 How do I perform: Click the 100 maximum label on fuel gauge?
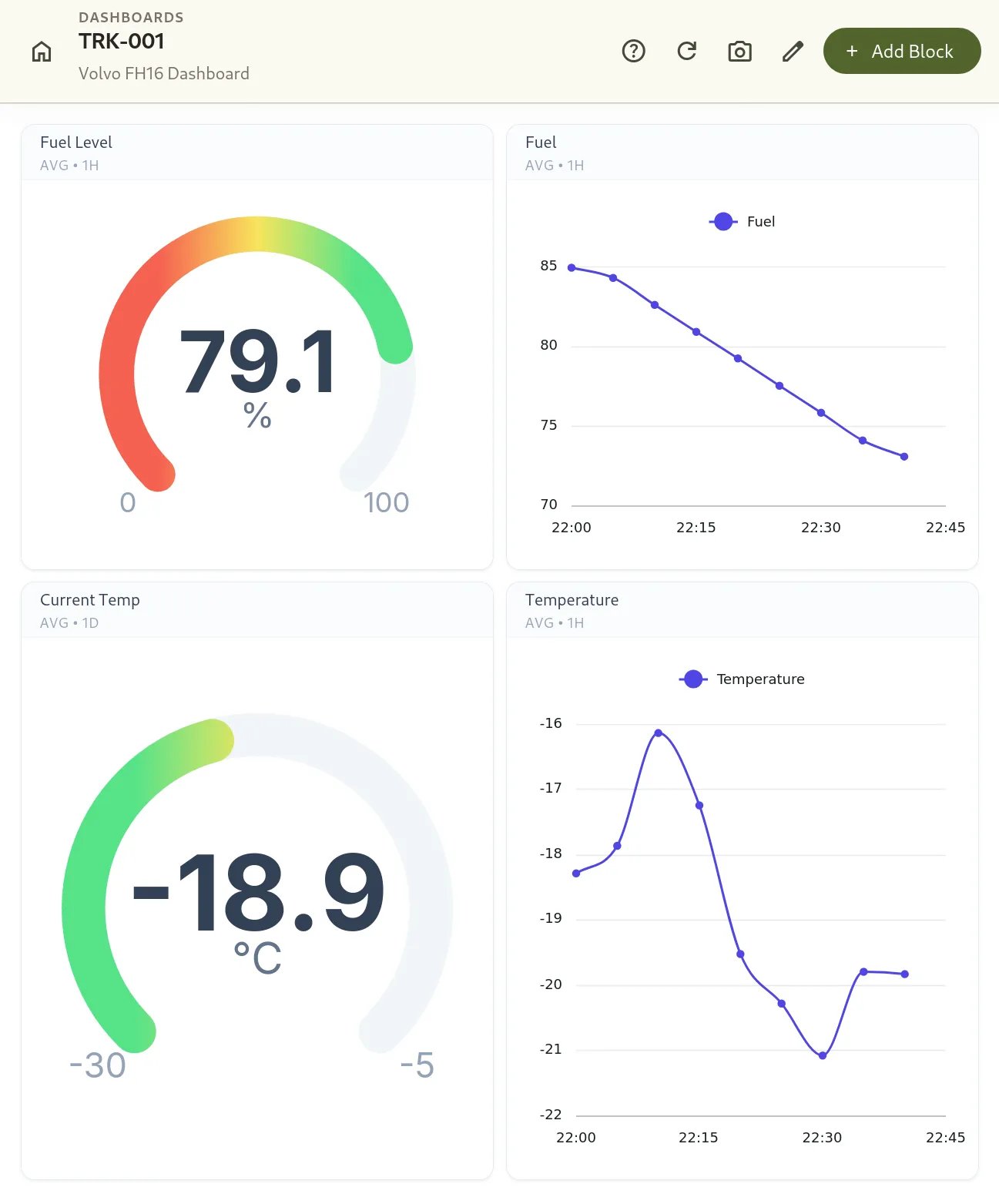(386, 503)
